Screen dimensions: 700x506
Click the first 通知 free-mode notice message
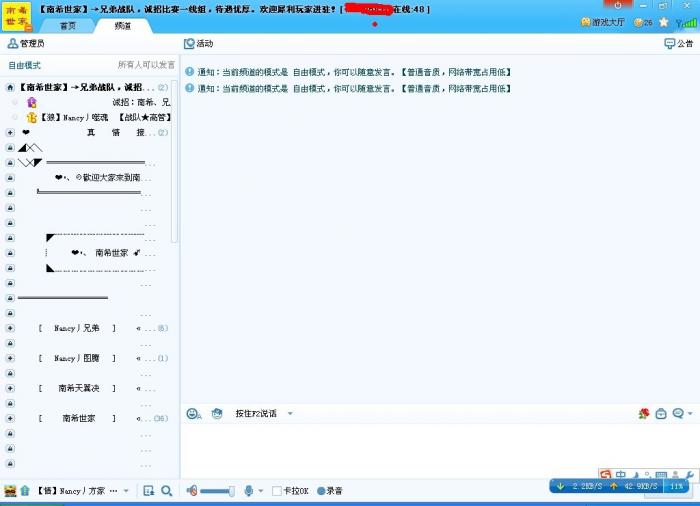pos(348,72)
